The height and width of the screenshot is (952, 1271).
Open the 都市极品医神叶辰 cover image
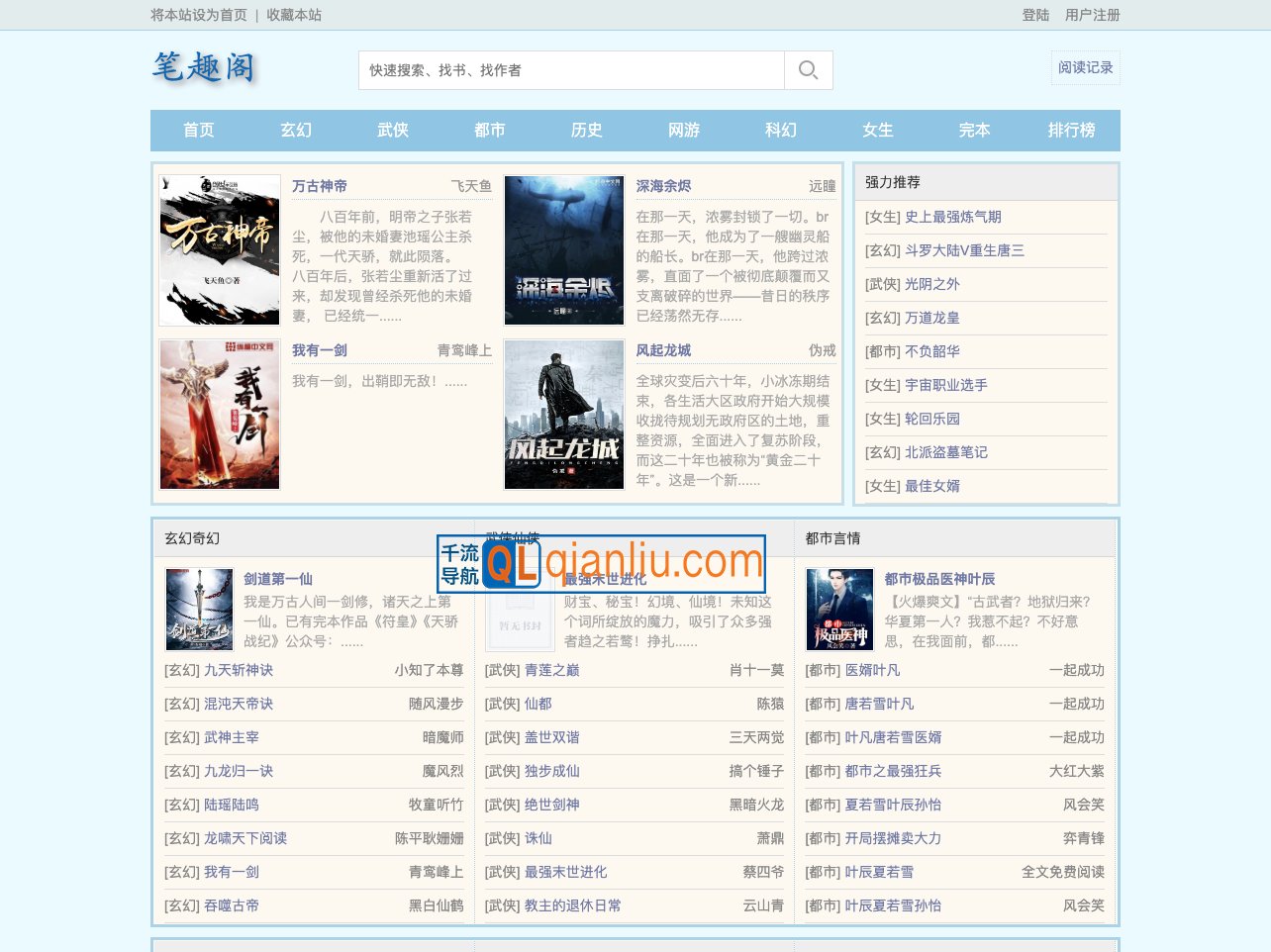(x=839, y=610)
